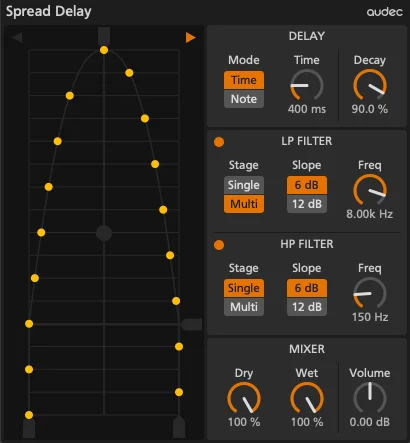Choose 12 dB slope for LP filter
The height and width of the screenshot is (443, 410).
click(x=307, y=204)
